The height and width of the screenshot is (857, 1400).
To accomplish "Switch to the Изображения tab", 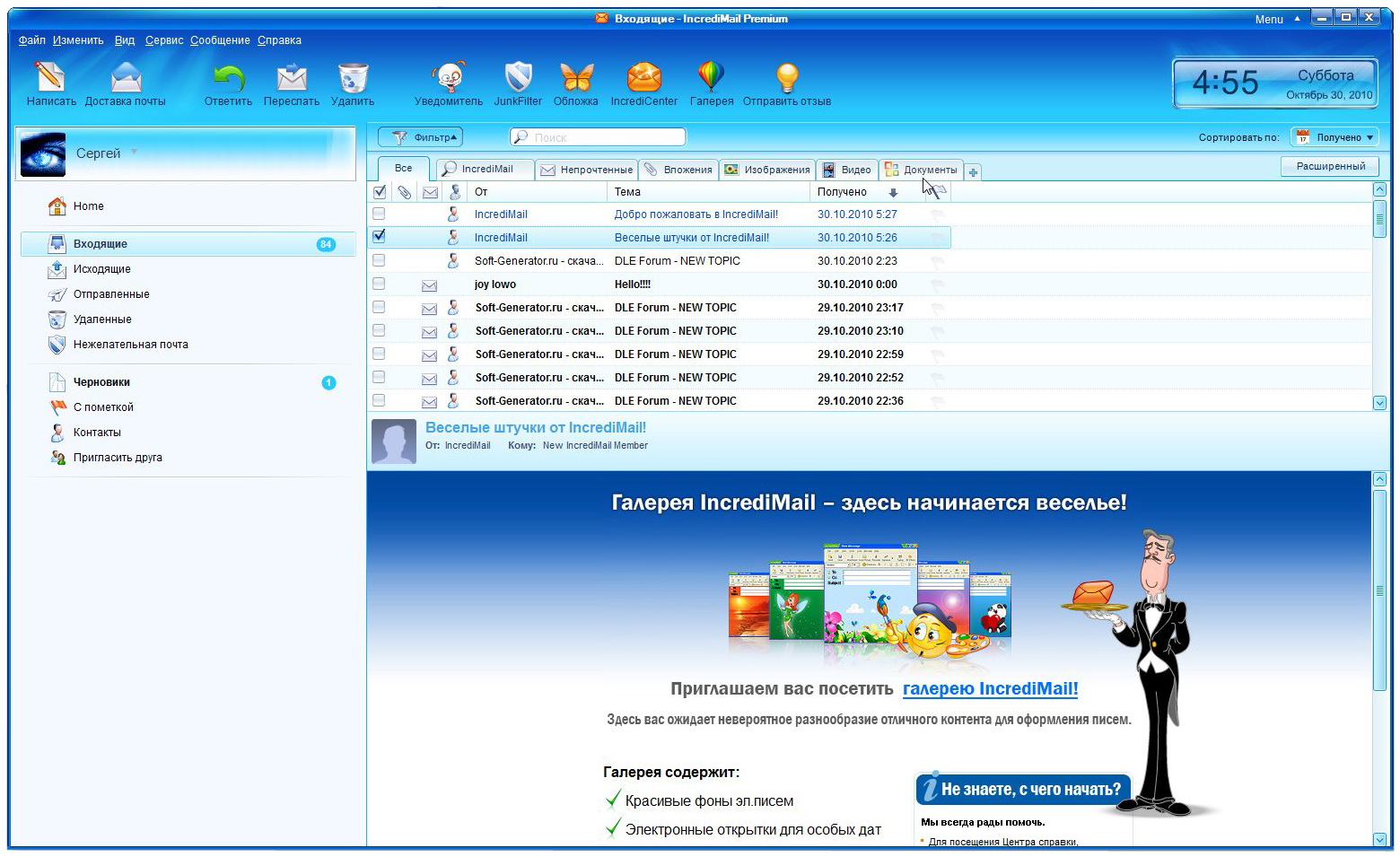I will coord(767,170).
